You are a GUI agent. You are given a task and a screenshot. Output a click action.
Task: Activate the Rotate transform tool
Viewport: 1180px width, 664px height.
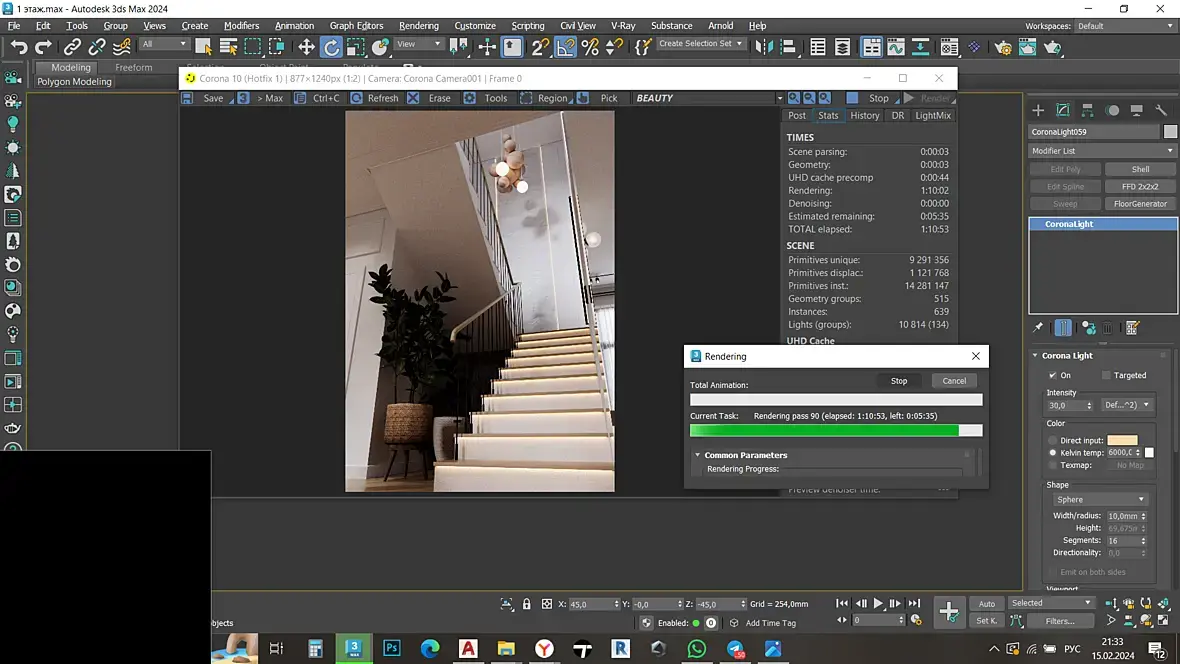coord(331,47)
